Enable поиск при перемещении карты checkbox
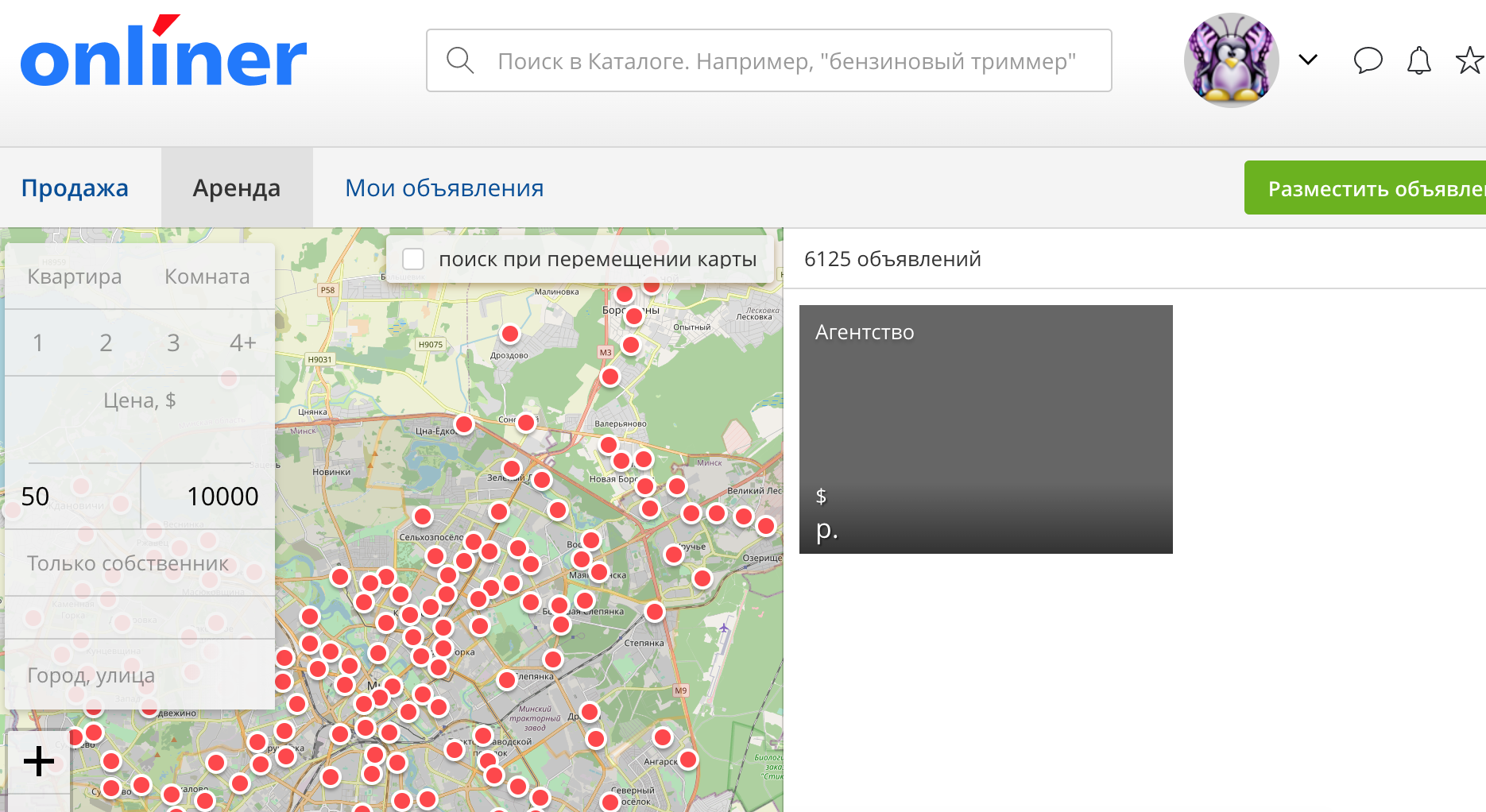 tap(413, 259)
